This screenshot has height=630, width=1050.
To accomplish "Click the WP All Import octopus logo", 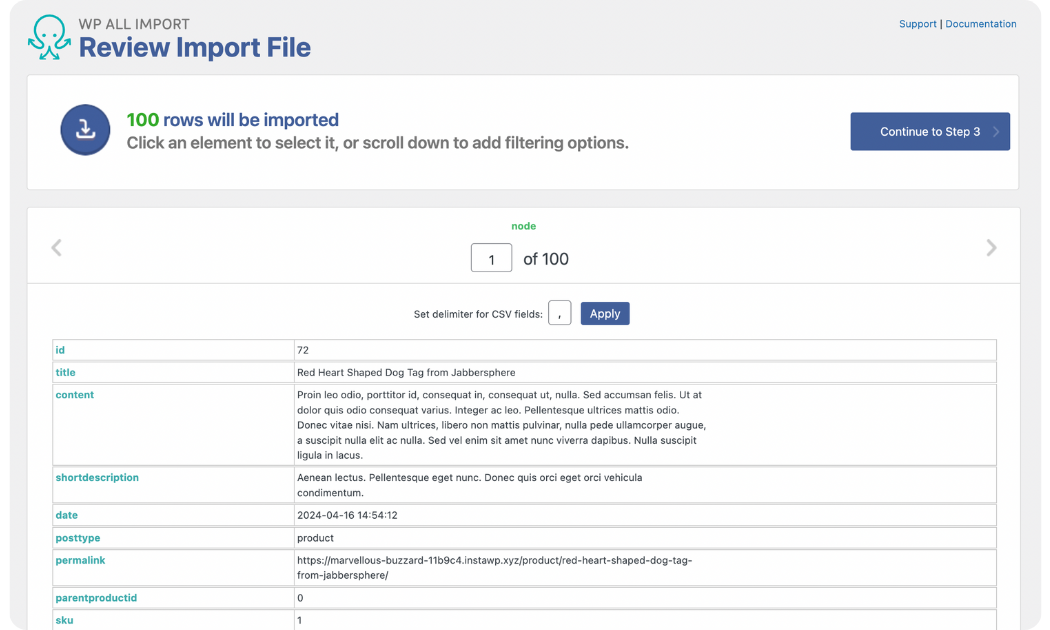I will click(x=49, y=38).
